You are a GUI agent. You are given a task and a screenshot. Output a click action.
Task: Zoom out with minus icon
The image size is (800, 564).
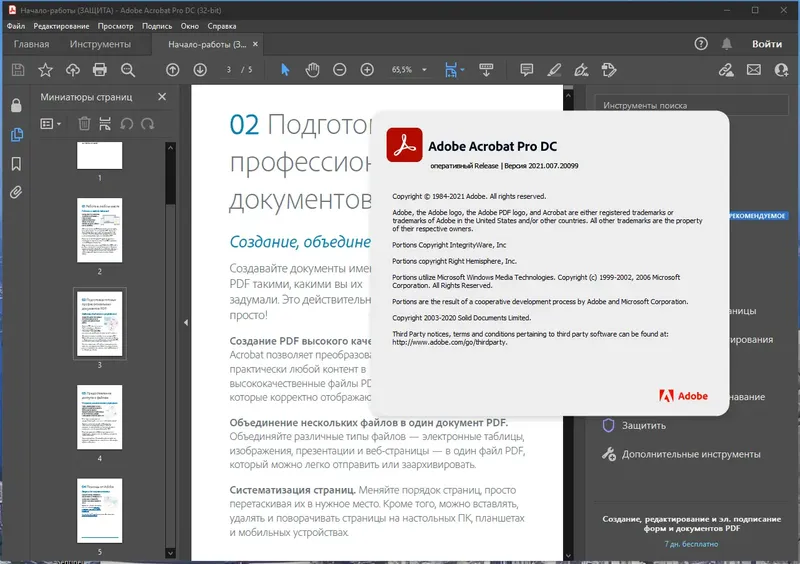[x=340, y=70]
